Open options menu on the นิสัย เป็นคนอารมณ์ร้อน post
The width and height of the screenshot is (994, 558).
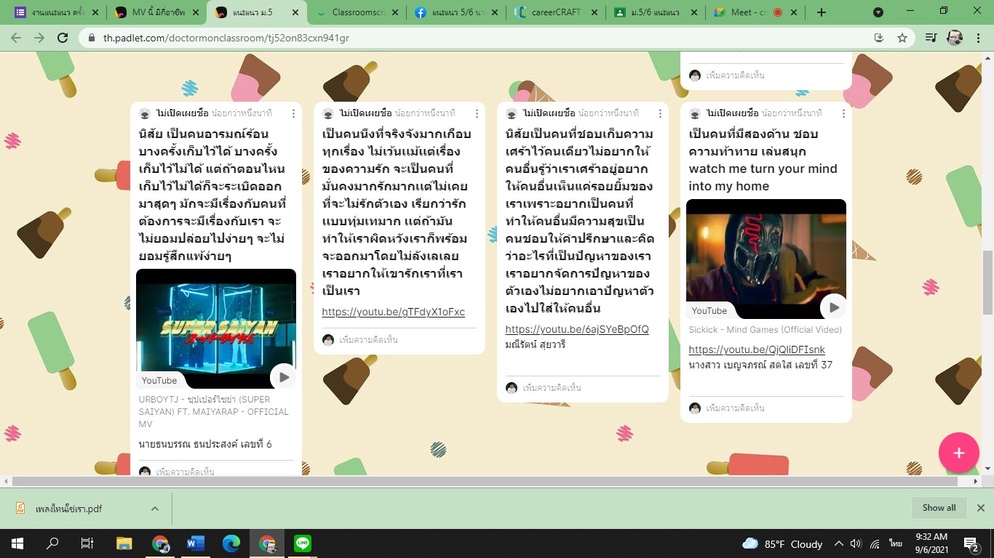[293, 114]
